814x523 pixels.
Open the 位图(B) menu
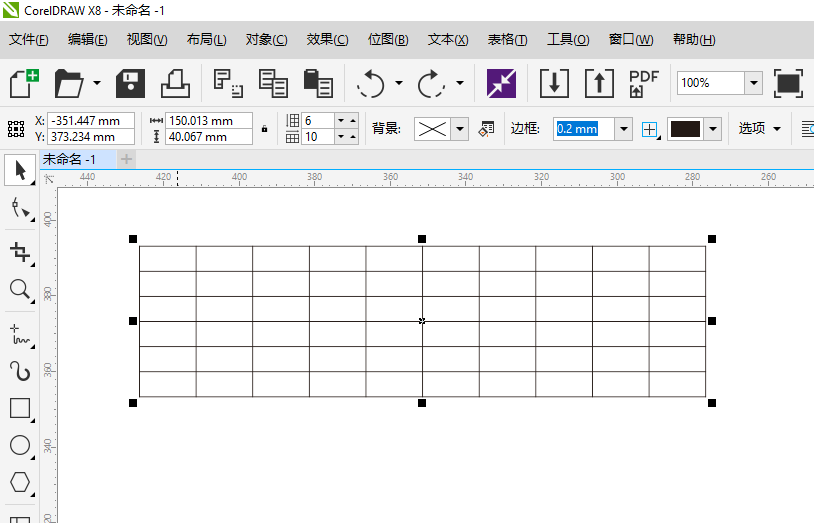(388, 39)
